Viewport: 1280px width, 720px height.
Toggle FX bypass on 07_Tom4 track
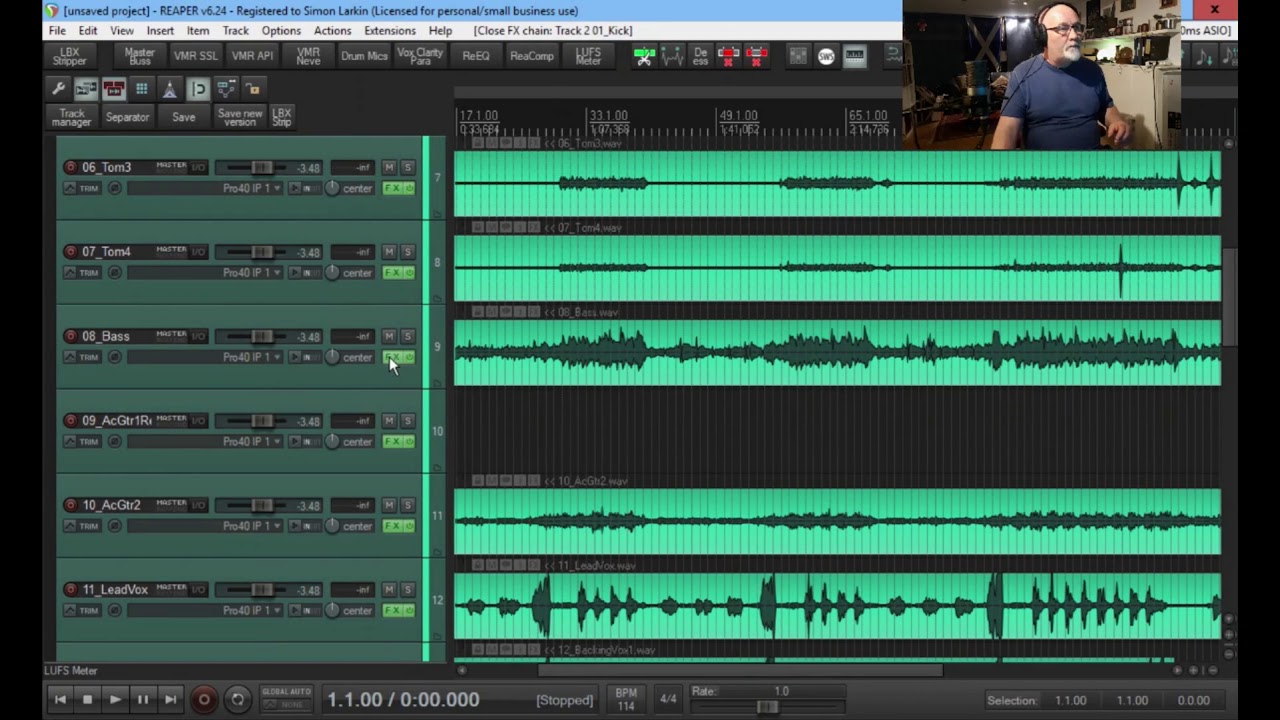coord(409,273)
